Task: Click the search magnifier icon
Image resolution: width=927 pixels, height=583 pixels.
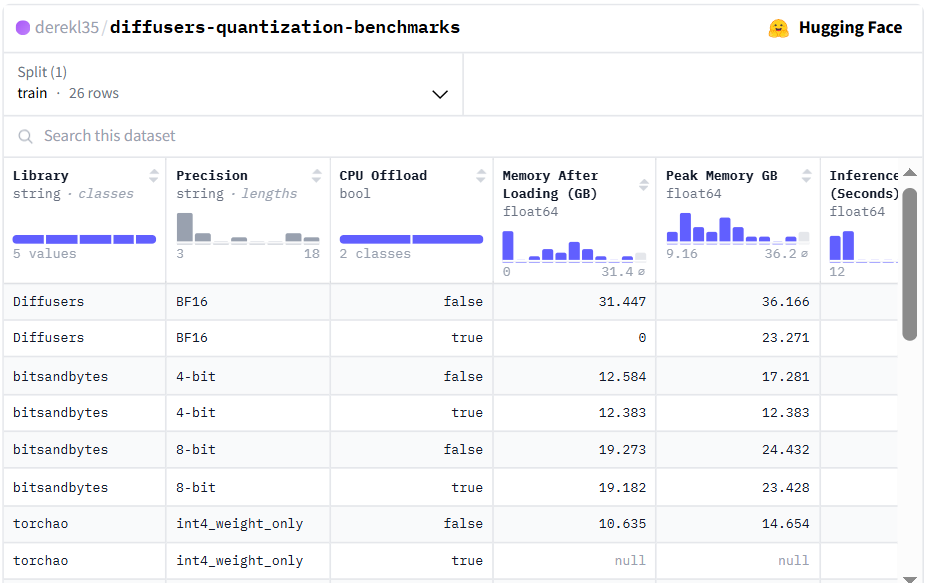Action: [25, 137]
